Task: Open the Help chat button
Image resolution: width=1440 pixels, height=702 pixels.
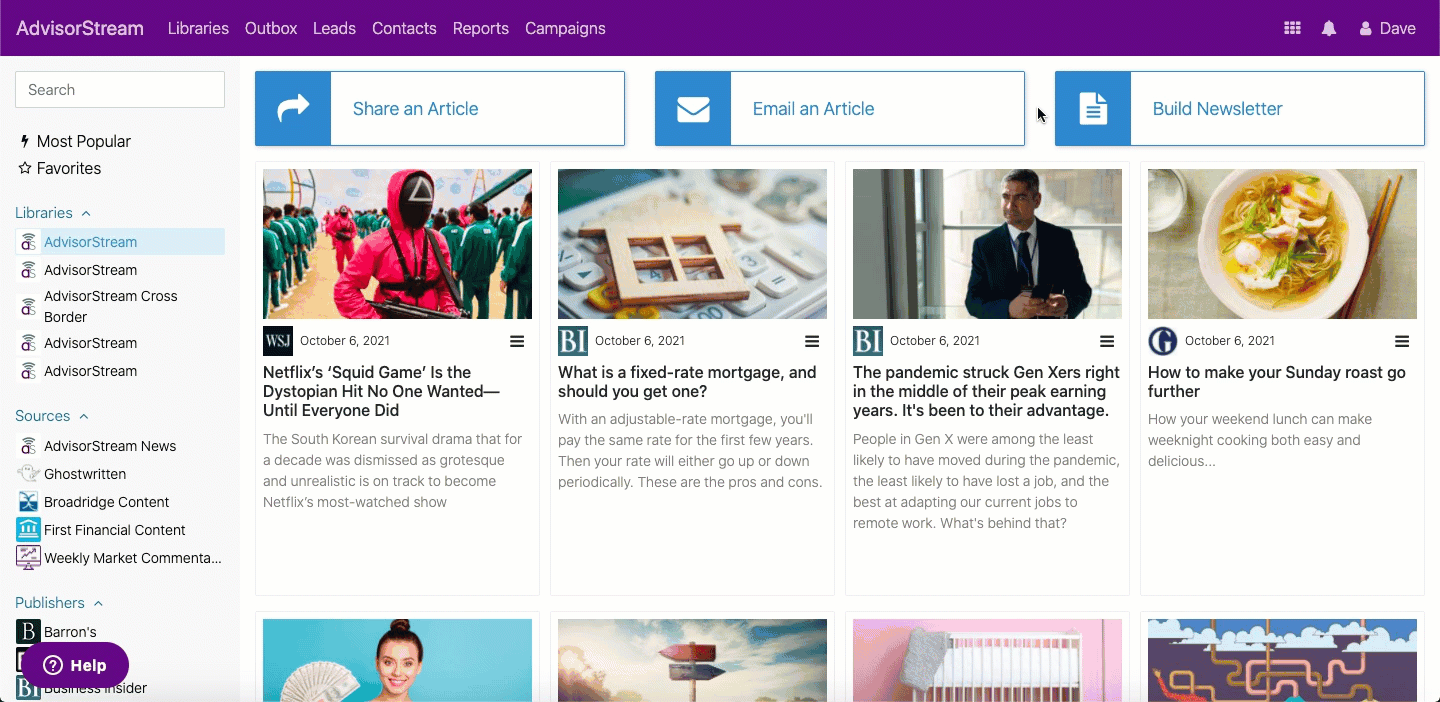Action: pos(75,665)
